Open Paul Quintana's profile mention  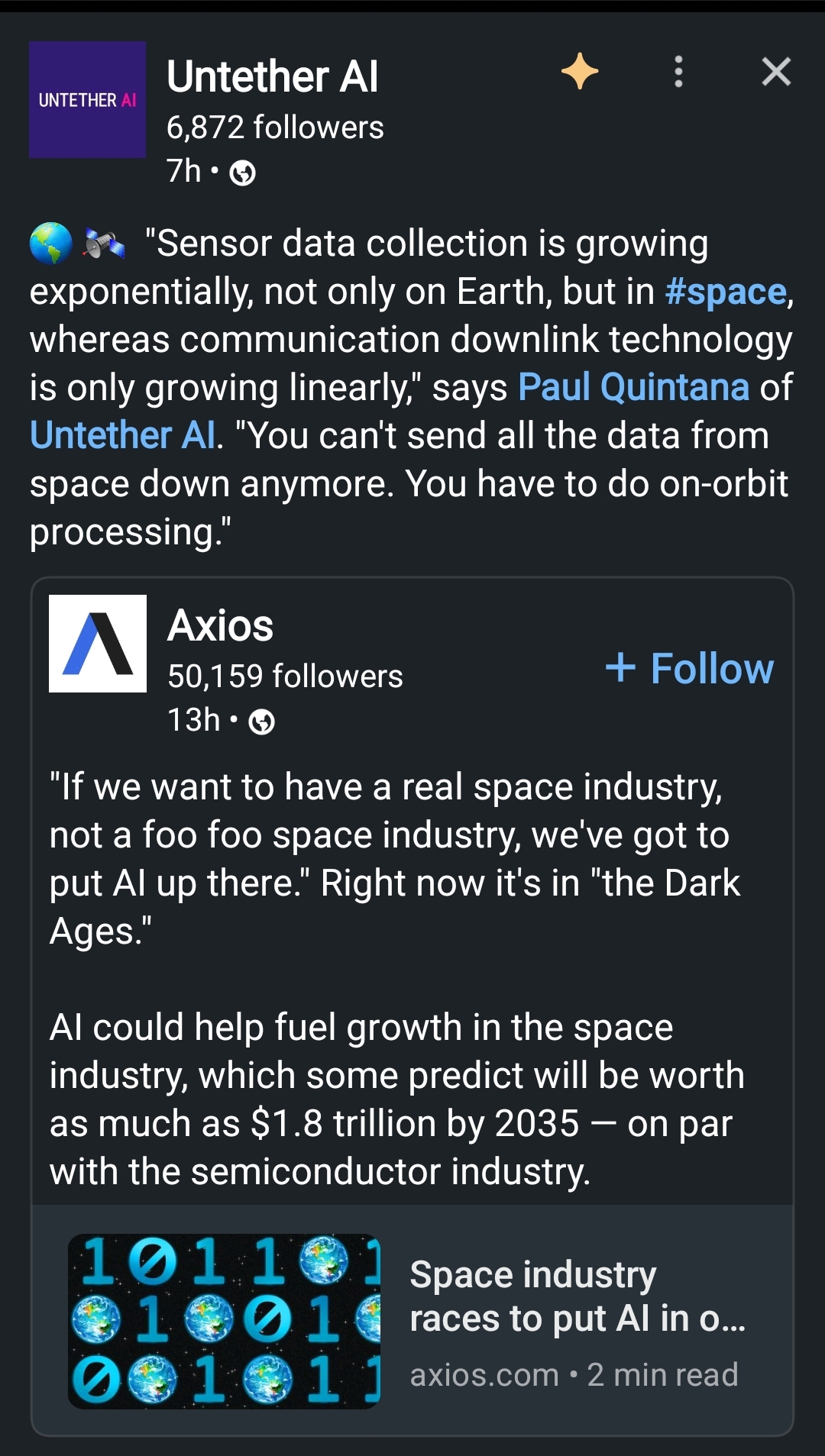(633, 387)
